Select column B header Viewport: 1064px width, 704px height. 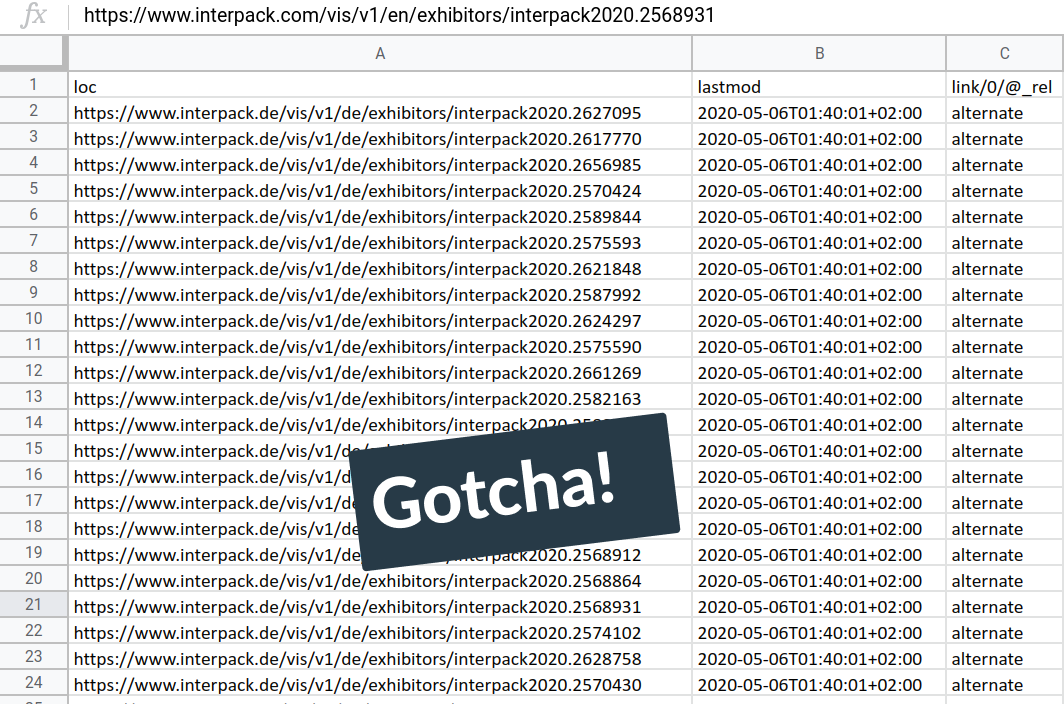pos(819,54)
